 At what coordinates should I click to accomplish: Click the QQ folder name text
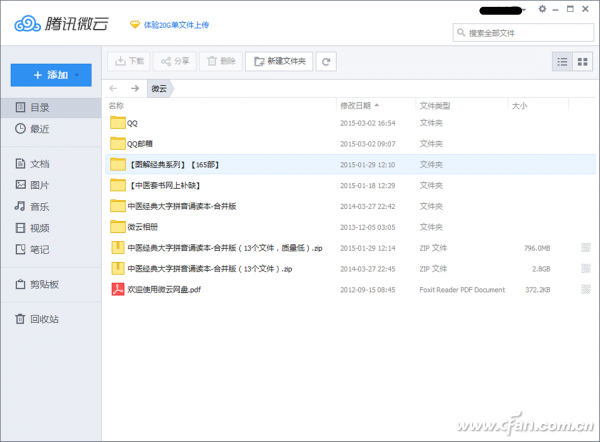click(132, 123)
